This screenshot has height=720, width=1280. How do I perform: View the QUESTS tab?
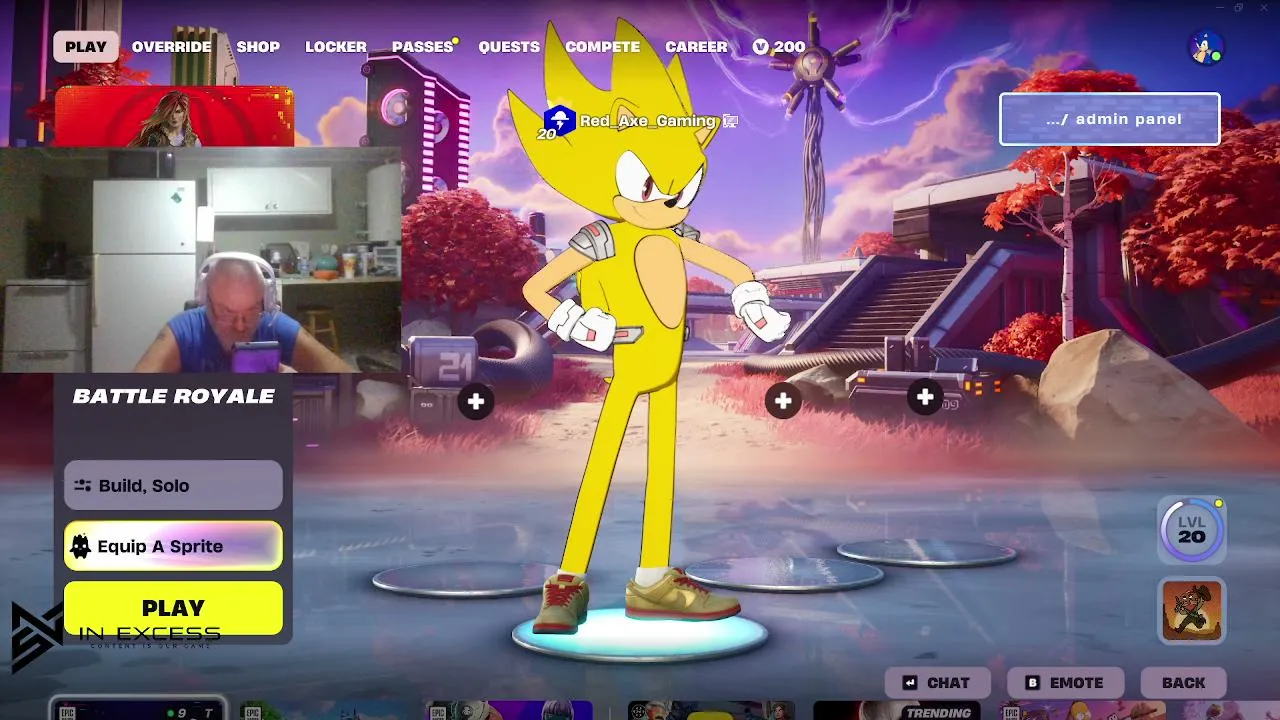pyautogui.click(x=509, y=47)
